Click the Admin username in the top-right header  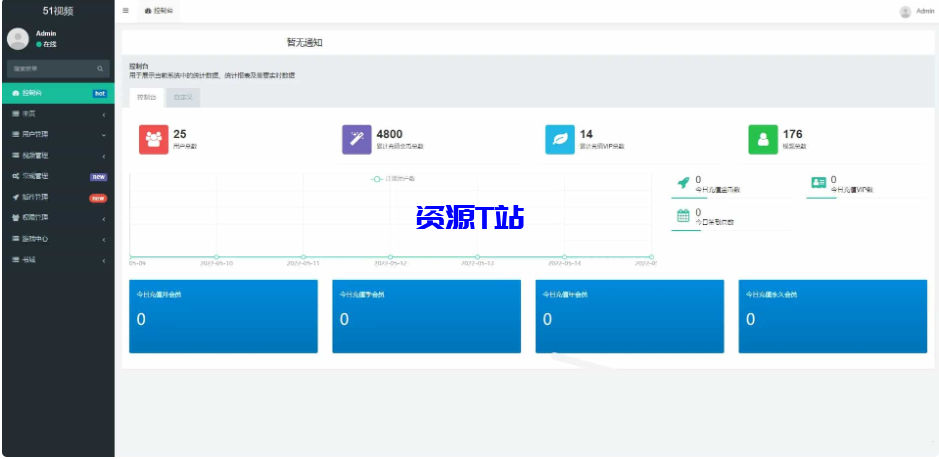[x=925, y=11]
